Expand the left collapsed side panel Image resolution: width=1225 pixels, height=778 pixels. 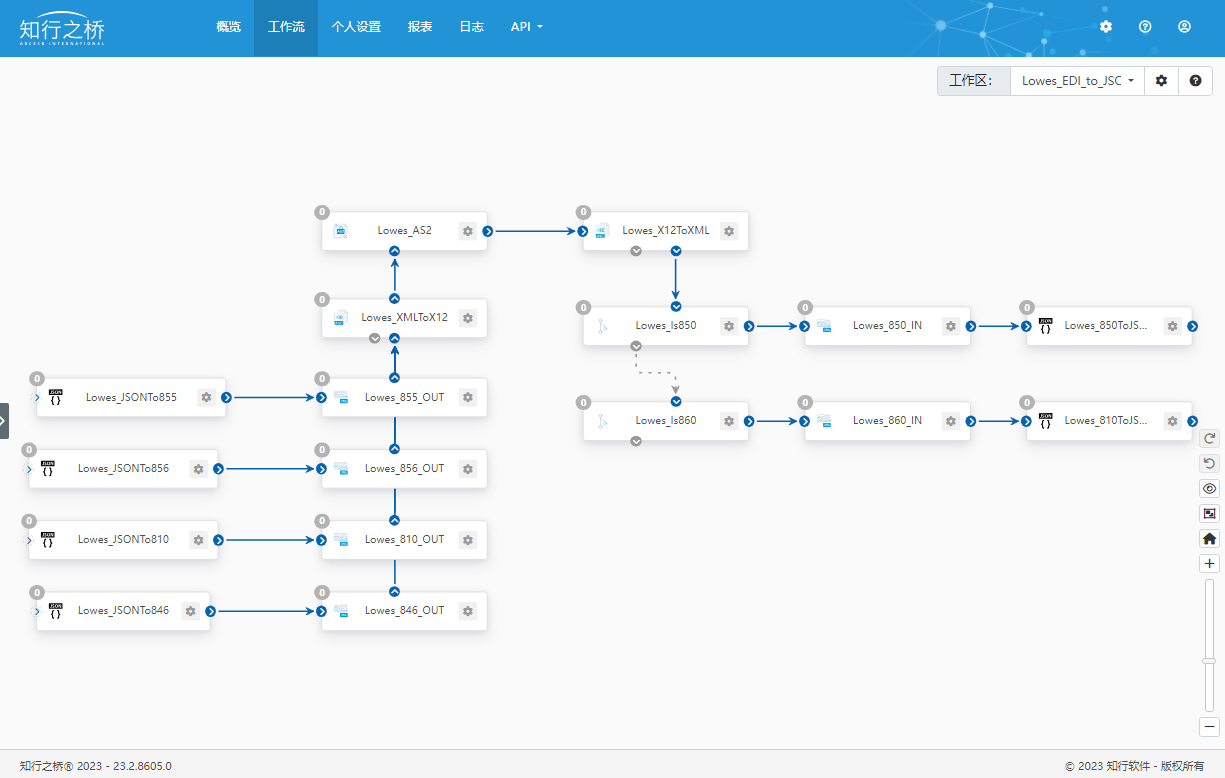point(4,421)
